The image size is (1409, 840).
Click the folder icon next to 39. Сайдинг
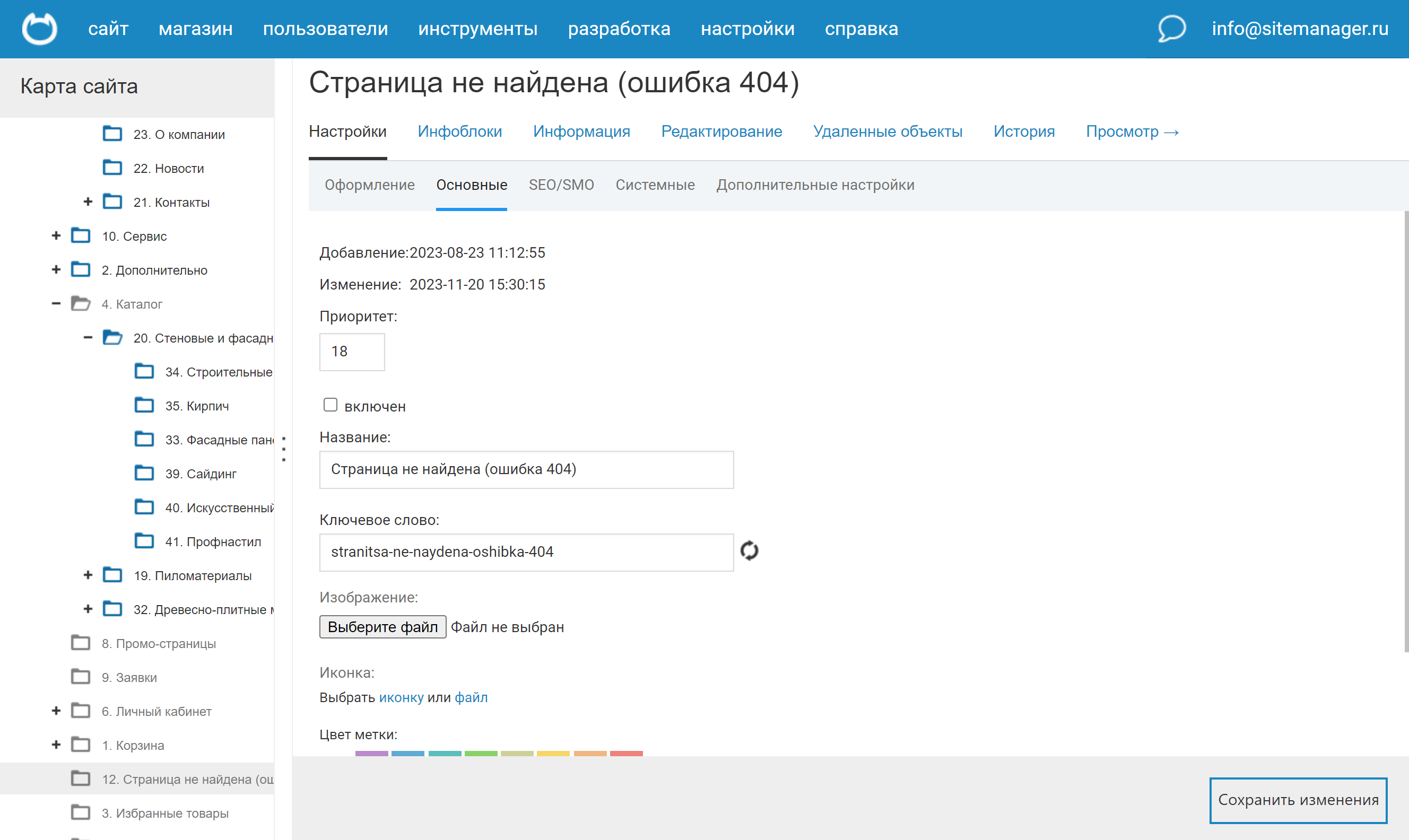coord(144,473)
